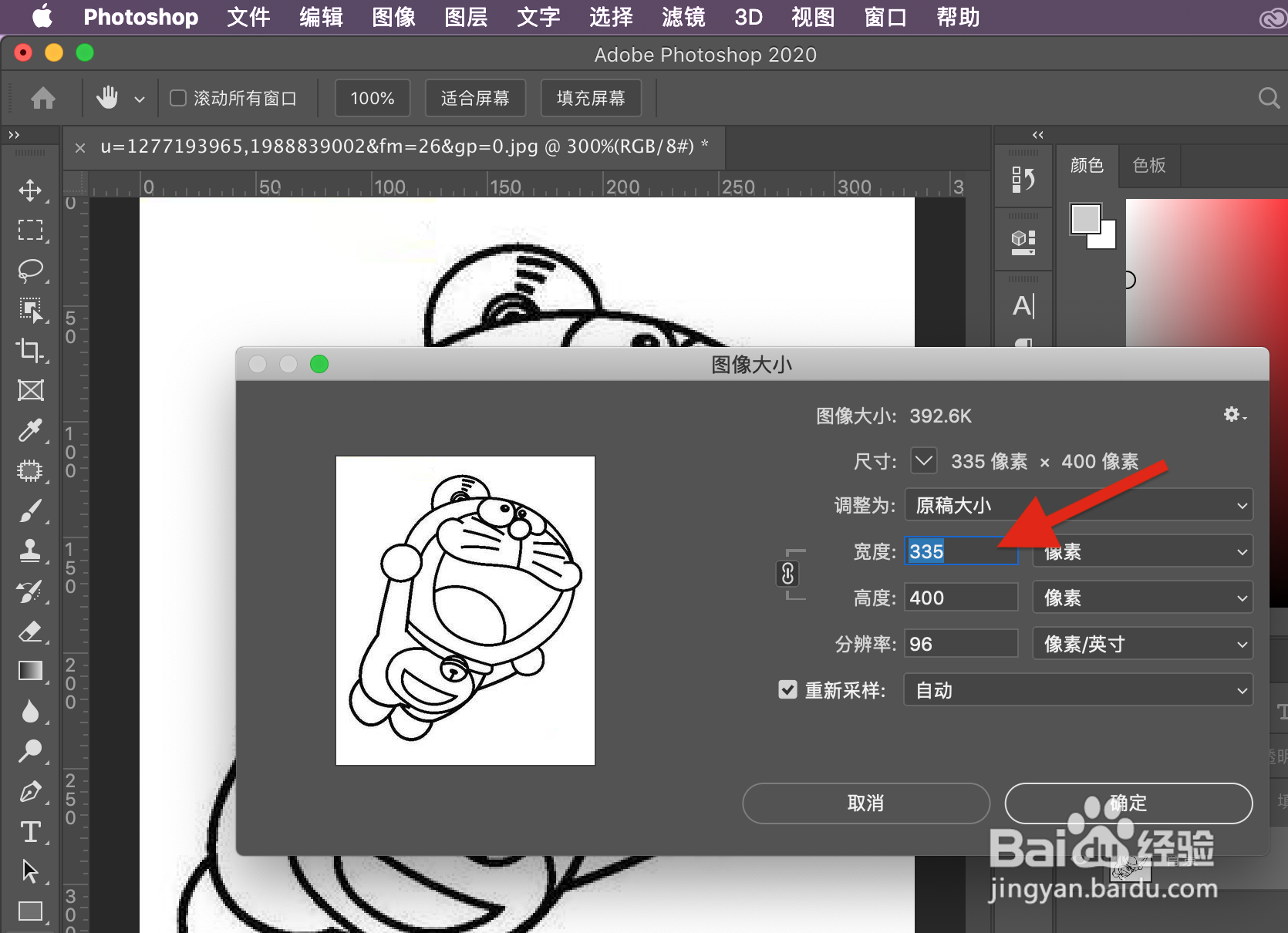Viewport: 1288px width, 933px height.
Task: Collapse the right panels double-arrow
Action: coord(1038,135)
